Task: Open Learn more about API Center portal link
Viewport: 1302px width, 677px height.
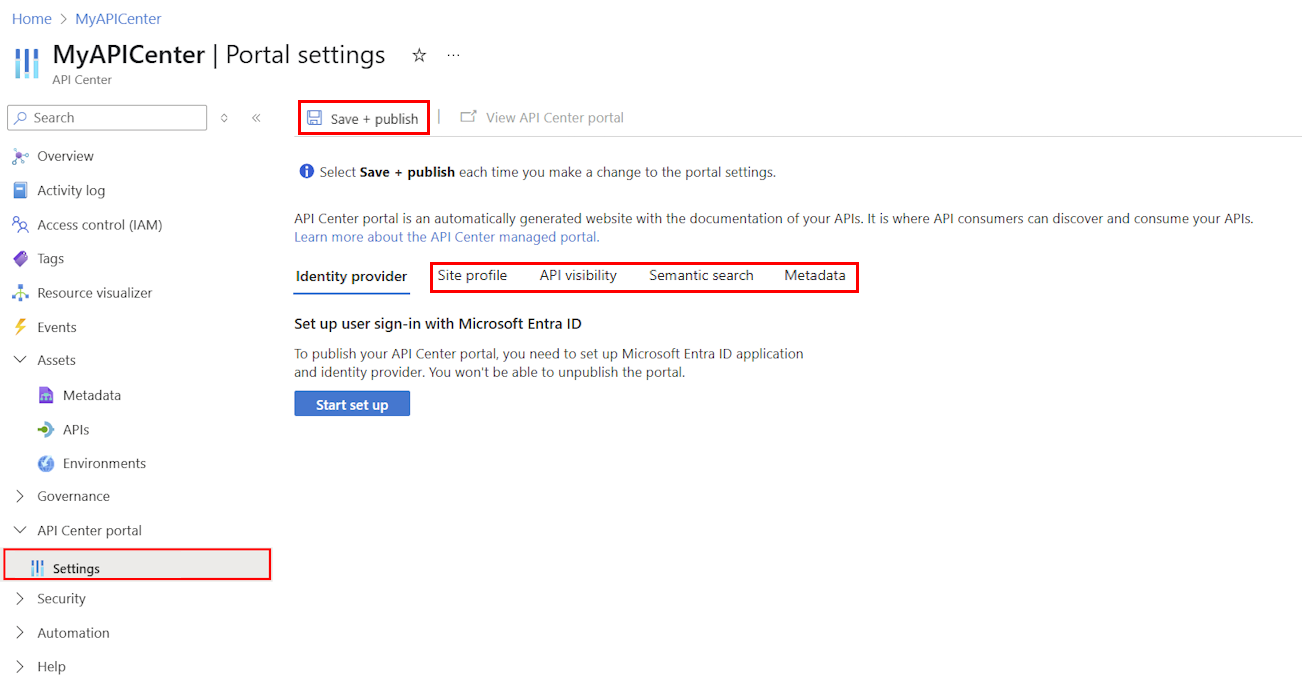Action: (x=447, y=238)
